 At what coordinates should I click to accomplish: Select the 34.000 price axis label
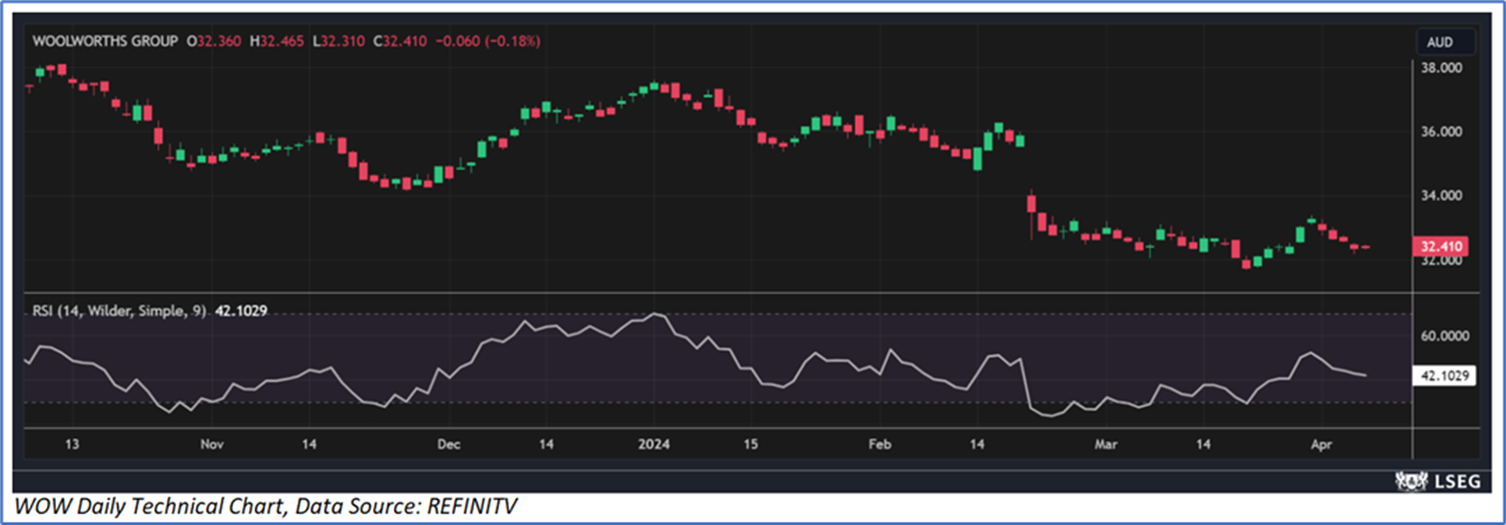tap(1442, 196)
